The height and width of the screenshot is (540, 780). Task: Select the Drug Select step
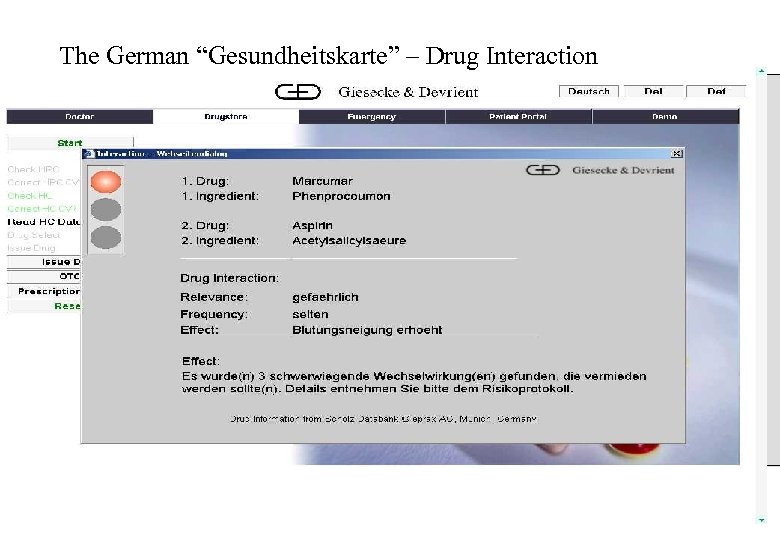[x=33, y=235]
